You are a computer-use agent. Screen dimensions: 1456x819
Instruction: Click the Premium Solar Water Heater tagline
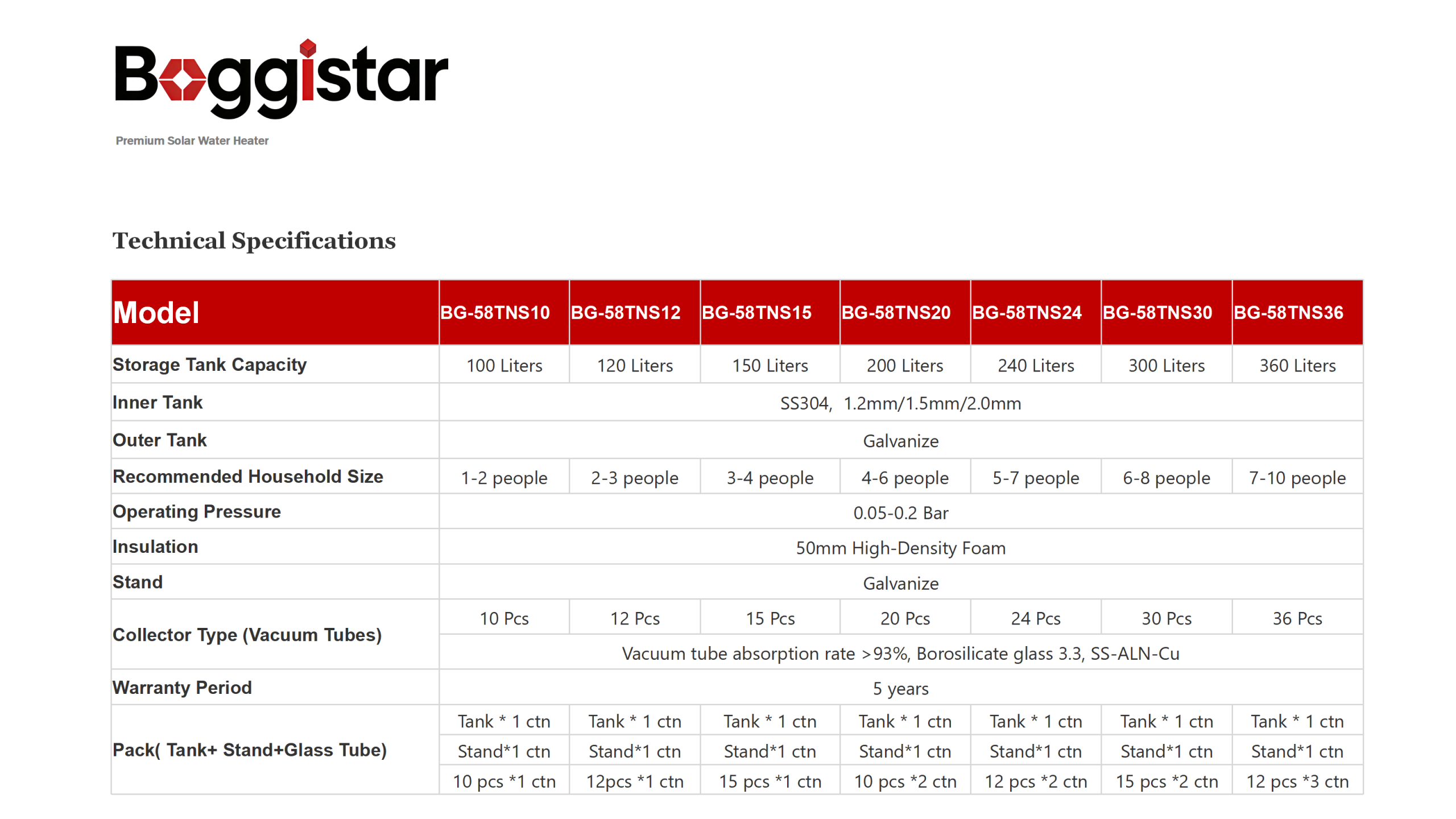[192, 140]
